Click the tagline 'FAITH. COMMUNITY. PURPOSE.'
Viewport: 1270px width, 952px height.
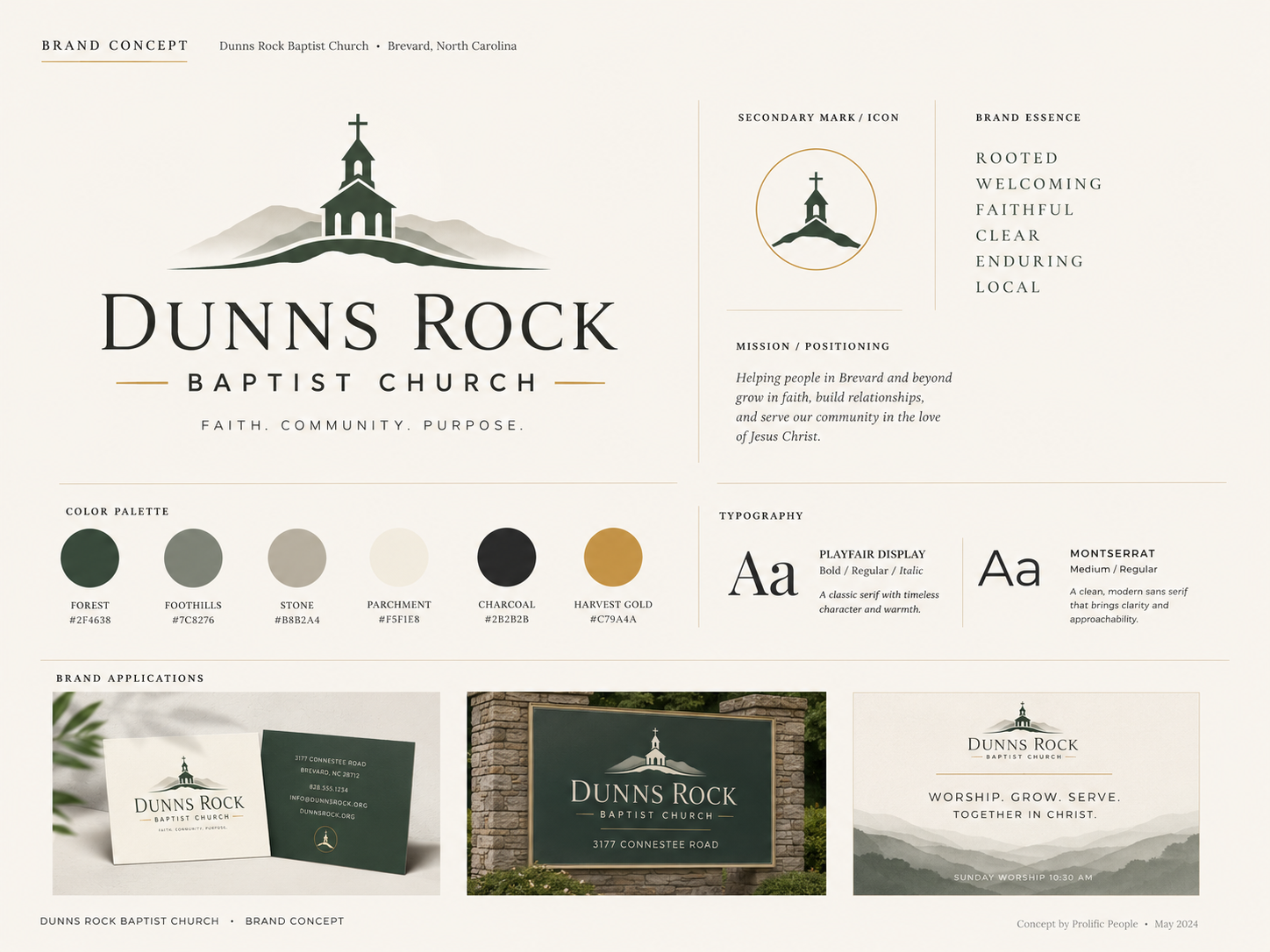click(x=362, y=425)
